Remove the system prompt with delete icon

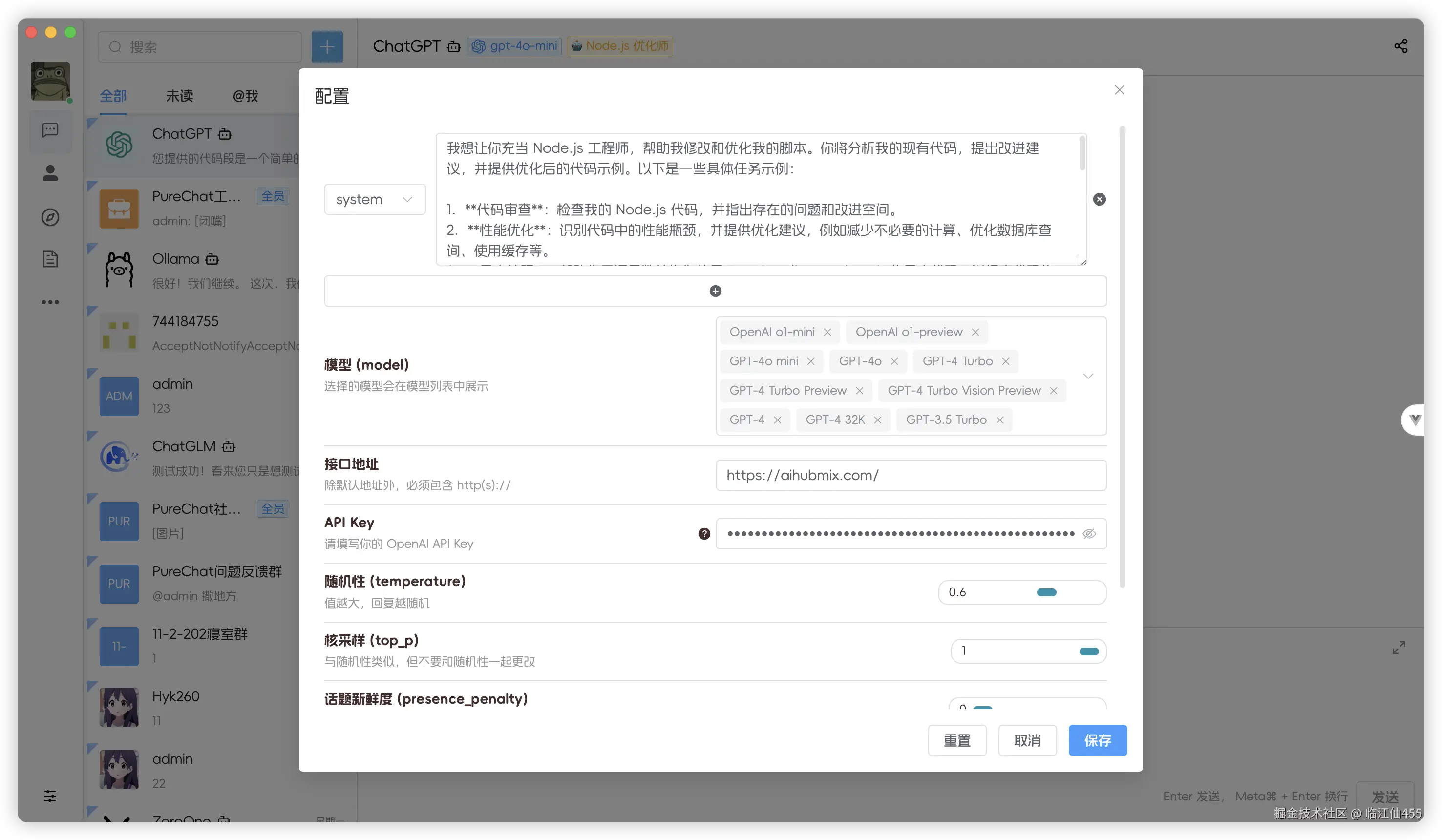[x=1099, y=199]
